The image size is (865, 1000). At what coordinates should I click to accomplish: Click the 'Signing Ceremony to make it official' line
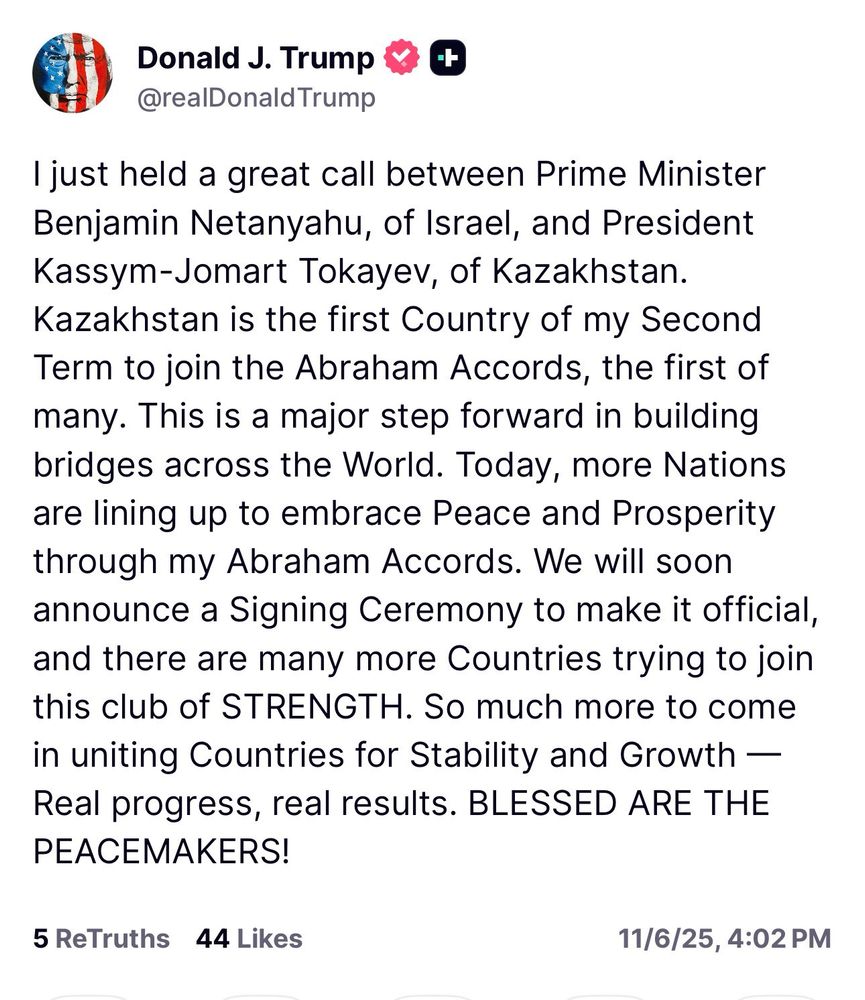coord(523,610)
